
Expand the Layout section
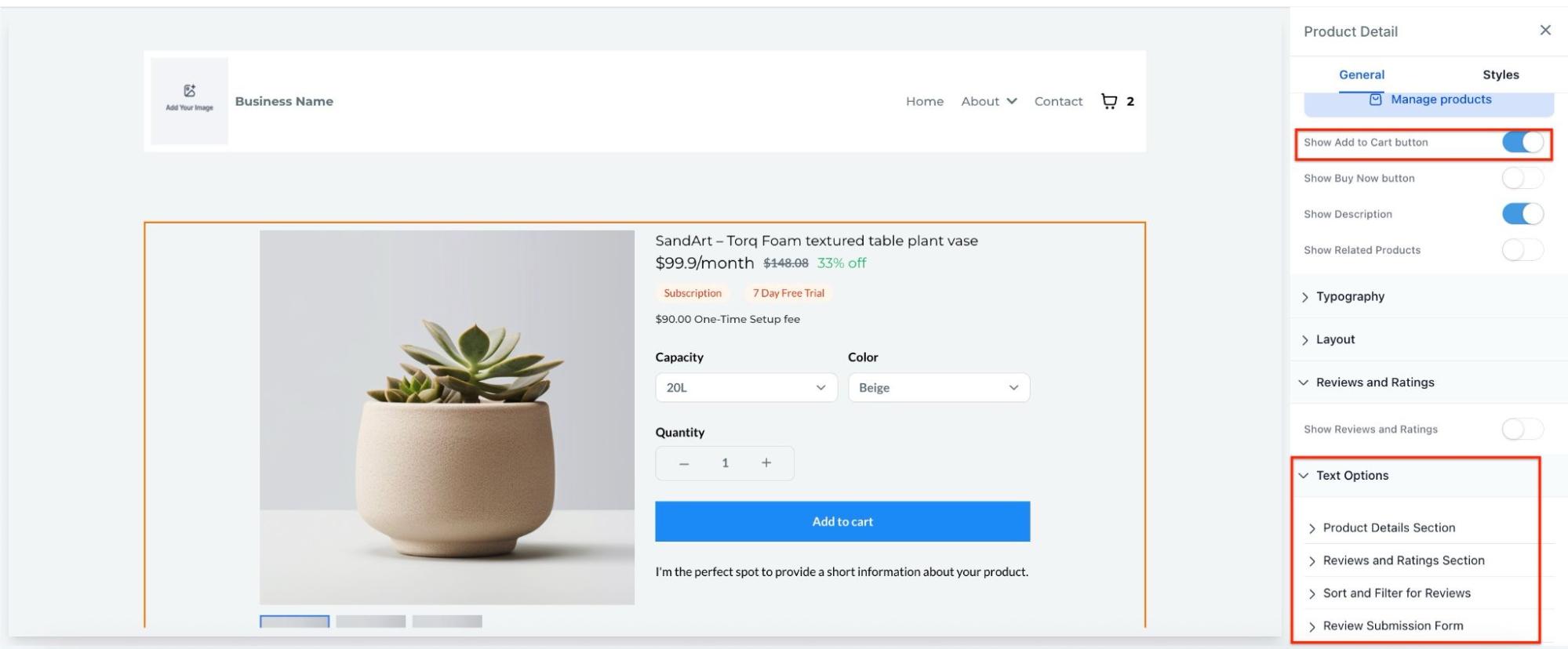(x=1335, y=339)
